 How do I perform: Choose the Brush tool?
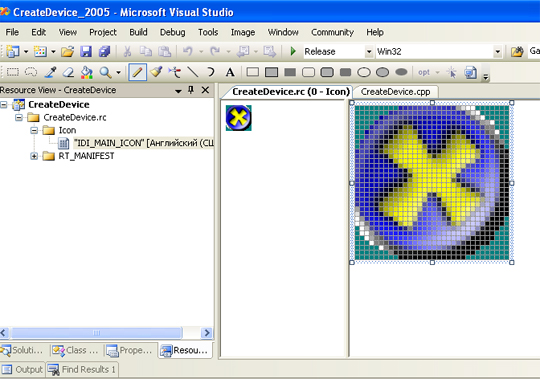[x=156, y=72]
